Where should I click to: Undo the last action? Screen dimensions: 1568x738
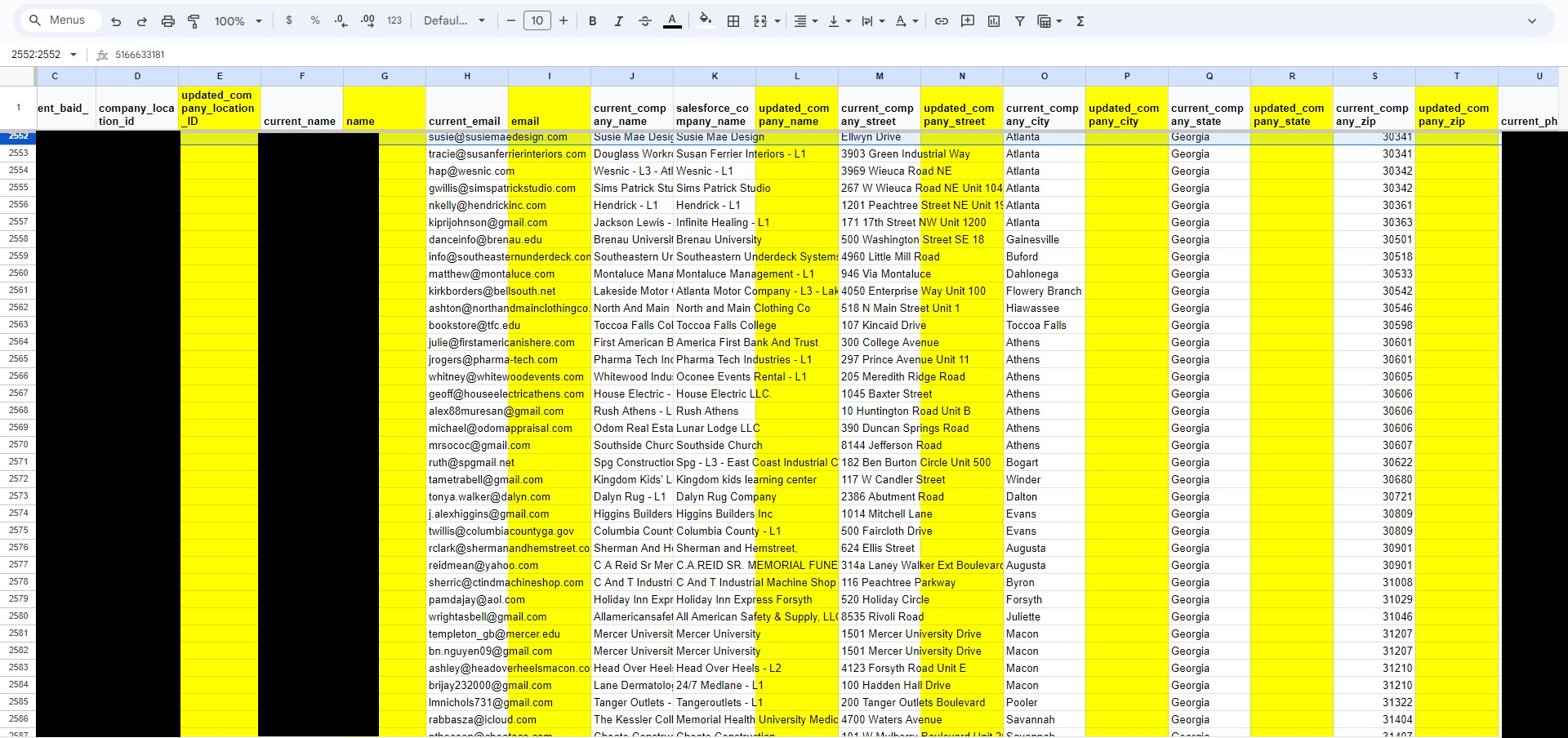[116, 21]
